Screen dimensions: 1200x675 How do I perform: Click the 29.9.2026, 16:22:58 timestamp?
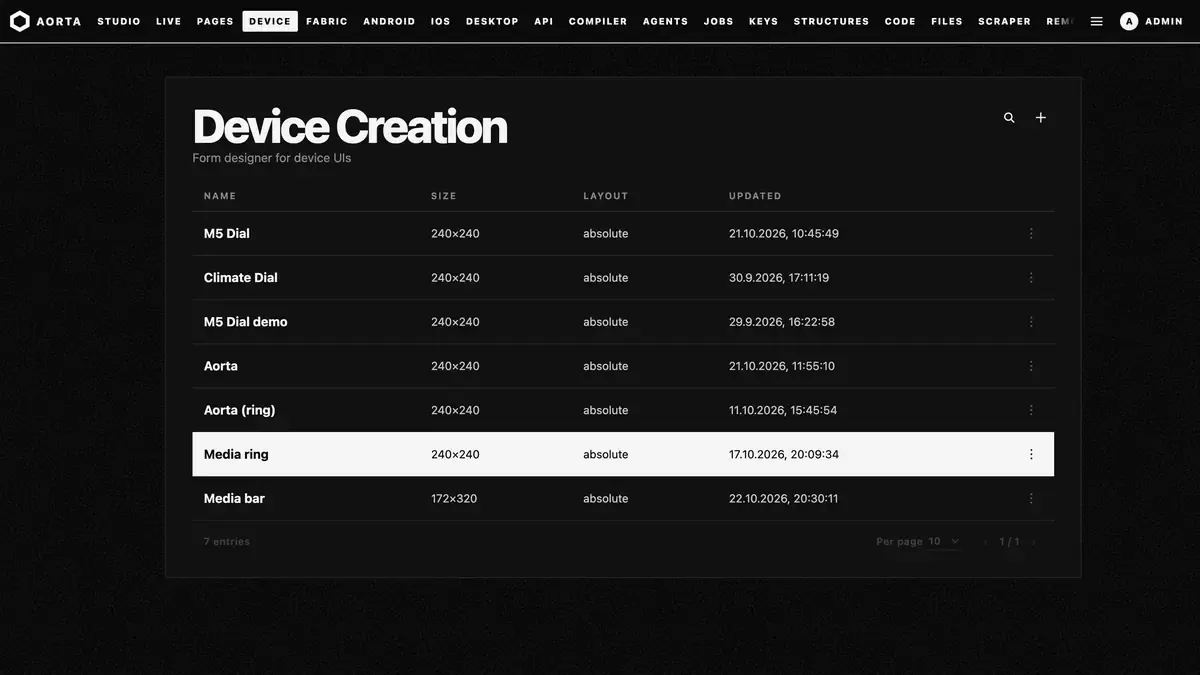pos(782,322)
